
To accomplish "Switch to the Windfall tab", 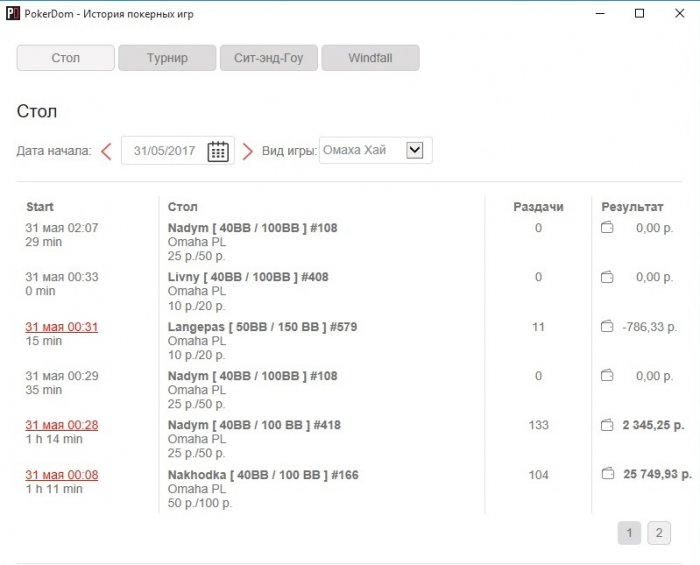I will [x=371, y=58].
